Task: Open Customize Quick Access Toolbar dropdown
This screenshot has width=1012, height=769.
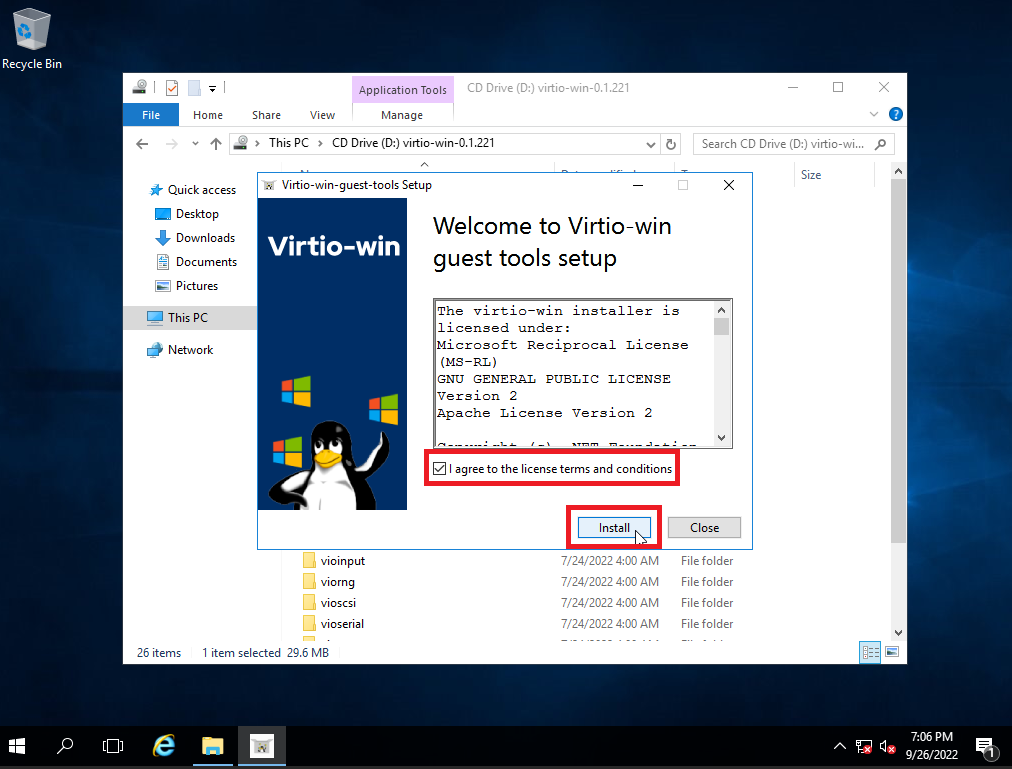Action: 212,89
